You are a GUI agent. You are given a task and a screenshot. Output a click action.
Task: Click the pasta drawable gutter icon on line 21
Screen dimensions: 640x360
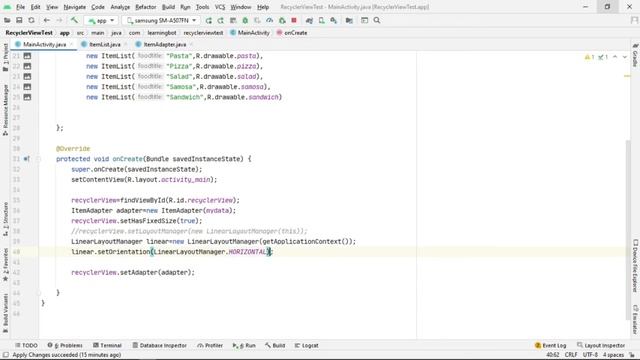click(27, 56)
